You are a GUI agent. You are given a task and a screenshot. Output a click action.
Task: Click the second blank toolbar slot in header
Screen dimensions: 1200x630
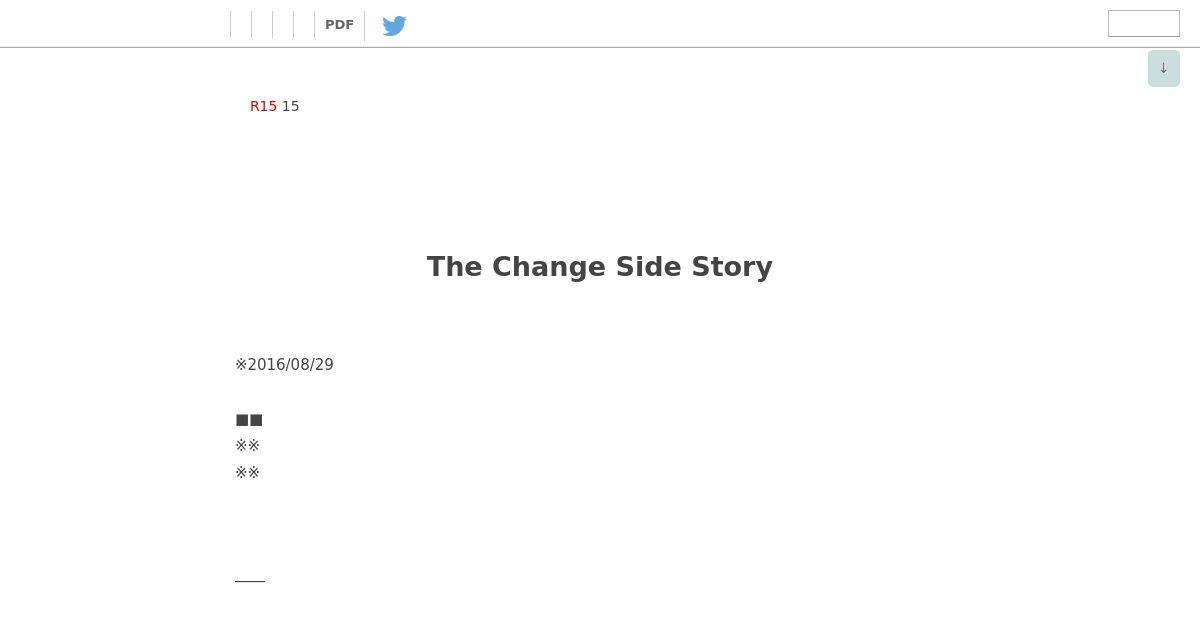coord(262,25)
